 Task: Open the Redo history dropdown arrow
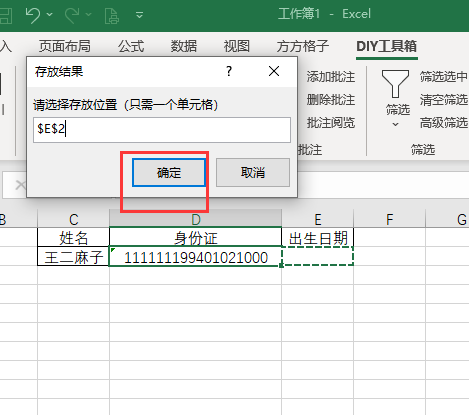[88, 14]
